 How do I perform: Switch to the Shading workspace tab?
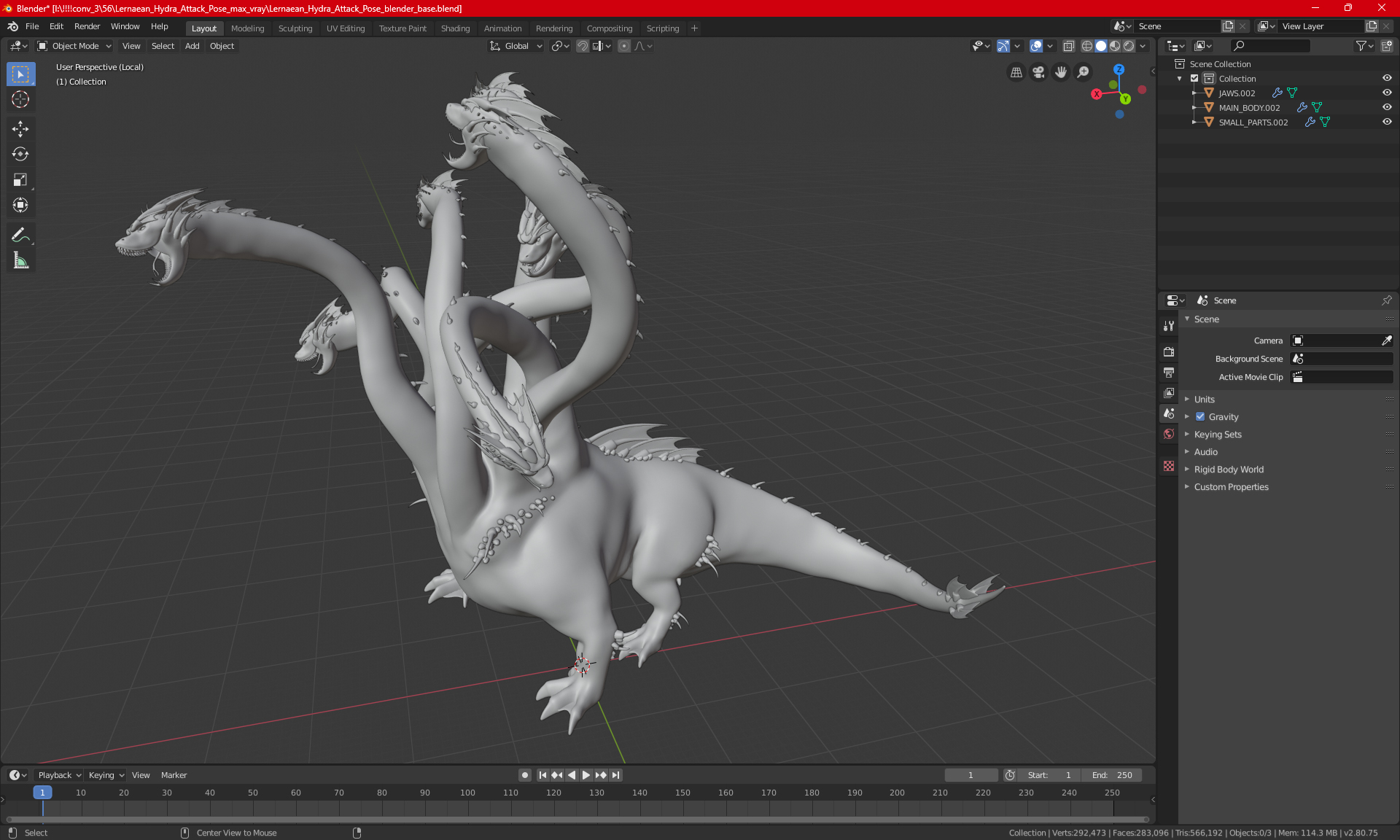tap(455, 28)
